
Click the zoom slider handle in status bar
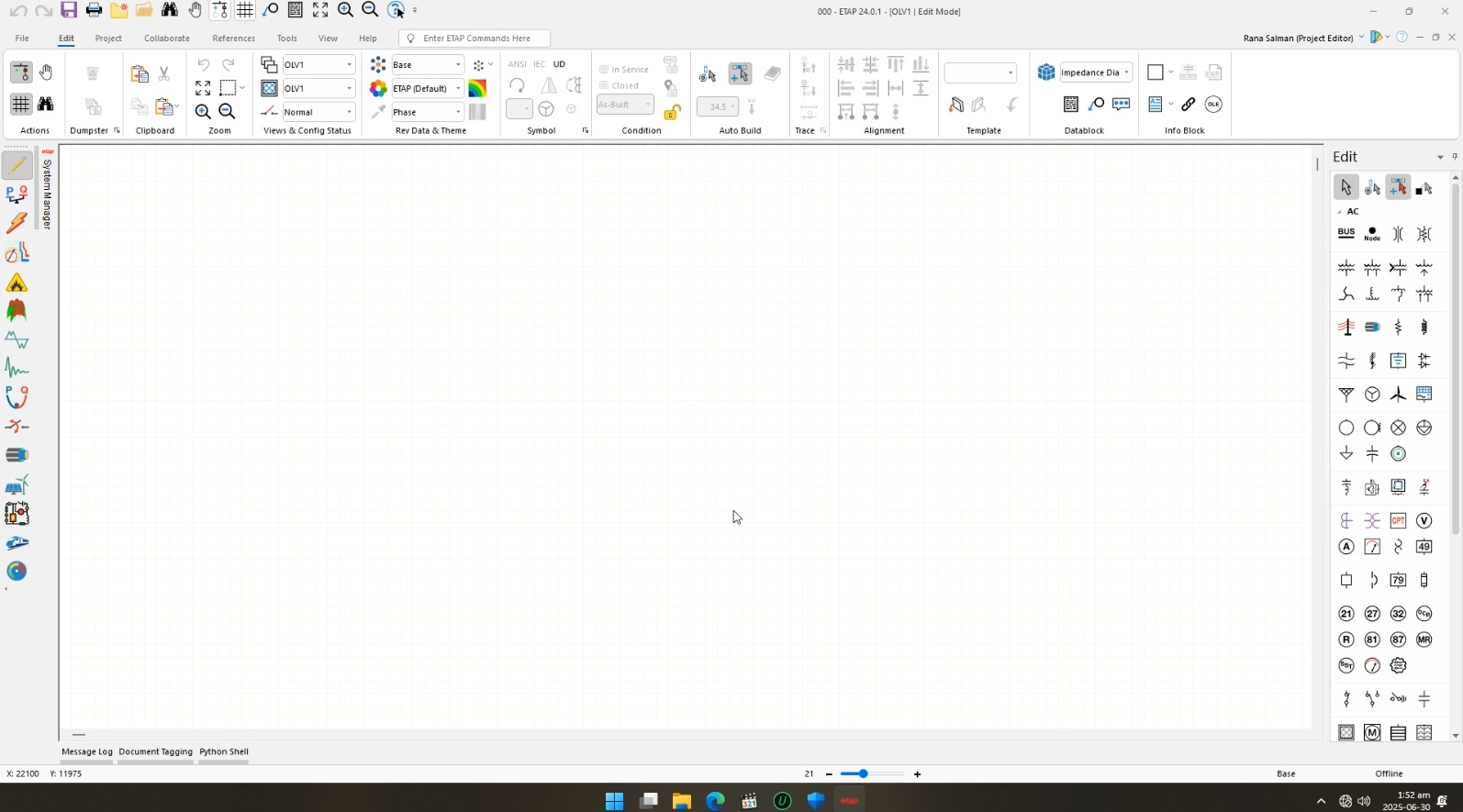point(863,774)
